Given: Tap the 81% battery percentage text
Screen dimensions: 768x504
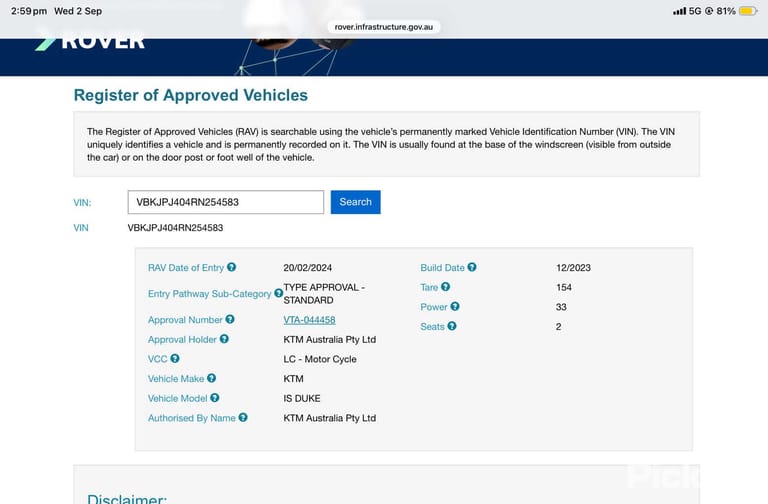Looking at the screenshot, I should pyautogui.click(x=726, y=11).
